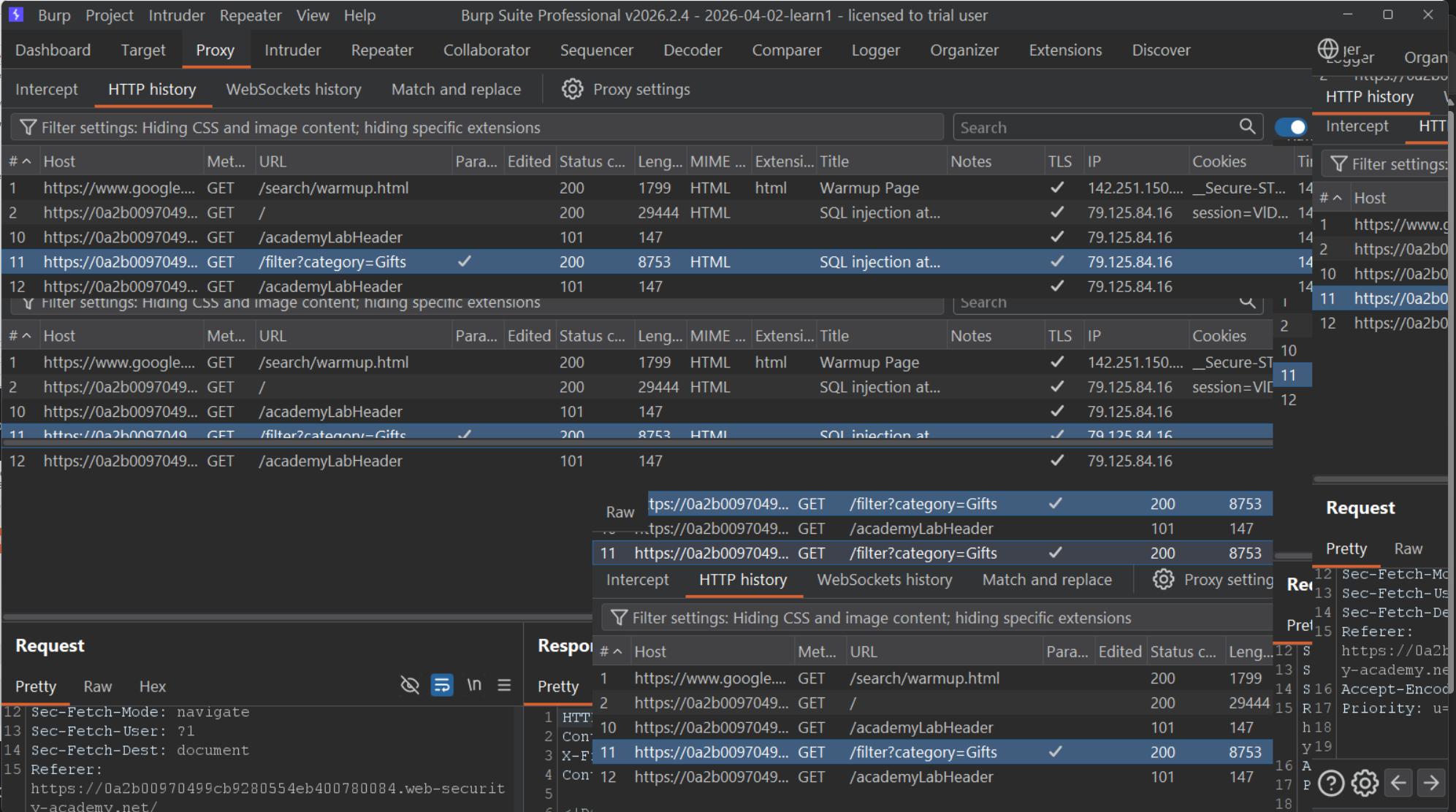Click the crossed-out eye icon in Request pane
Screen dimensions: 1456x812
click(x=410, y=685)
